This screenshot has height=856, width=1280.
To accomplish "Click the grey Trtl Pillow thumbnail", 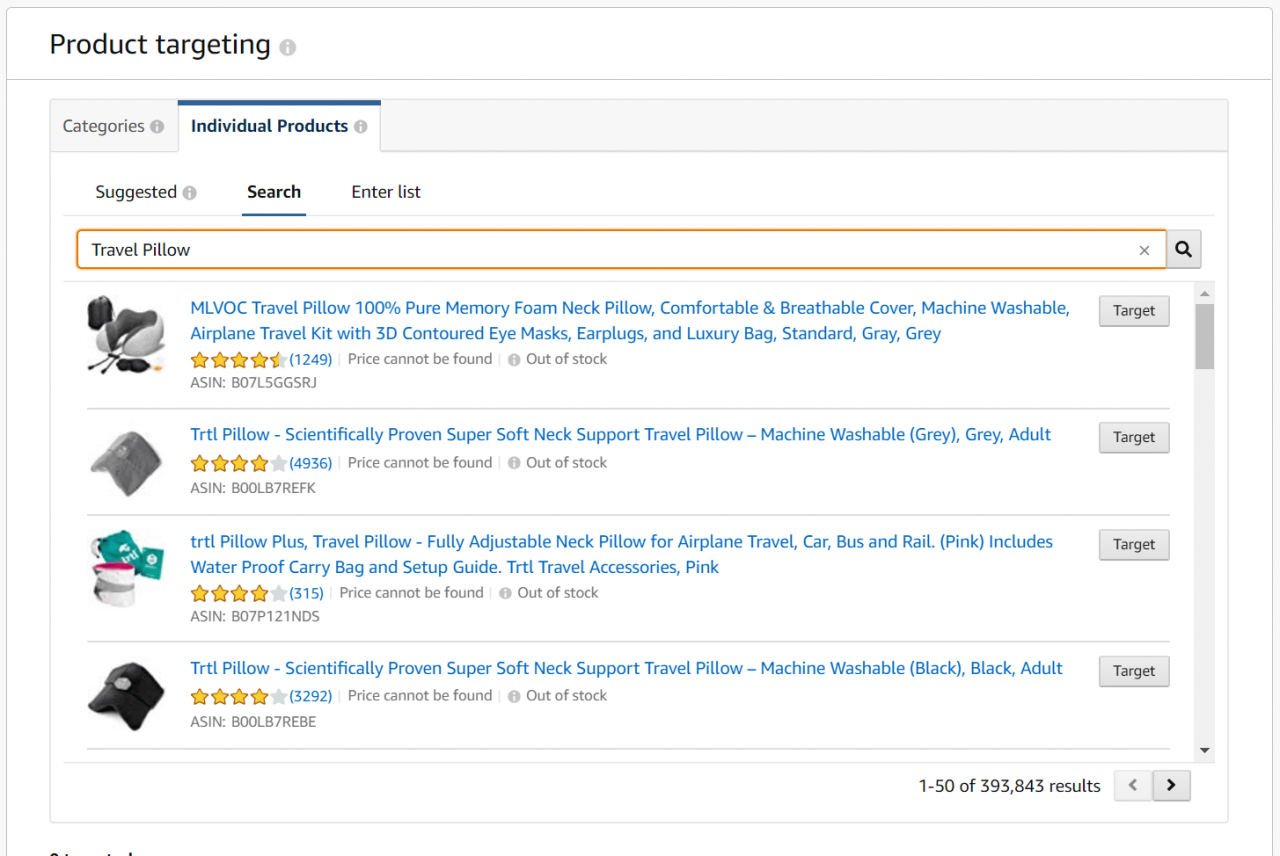I will point(126,462).
